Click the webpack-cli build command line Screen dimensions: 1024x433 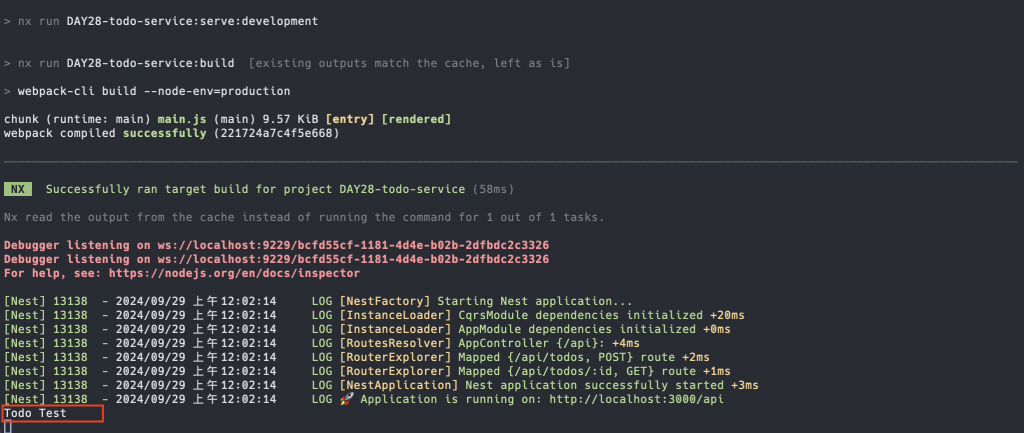[x=147, y=91]
